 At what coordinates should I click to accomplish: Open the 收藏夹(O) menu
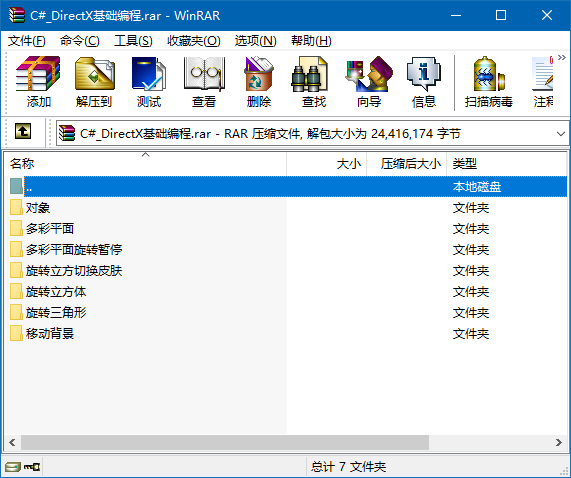coord(194,41)
